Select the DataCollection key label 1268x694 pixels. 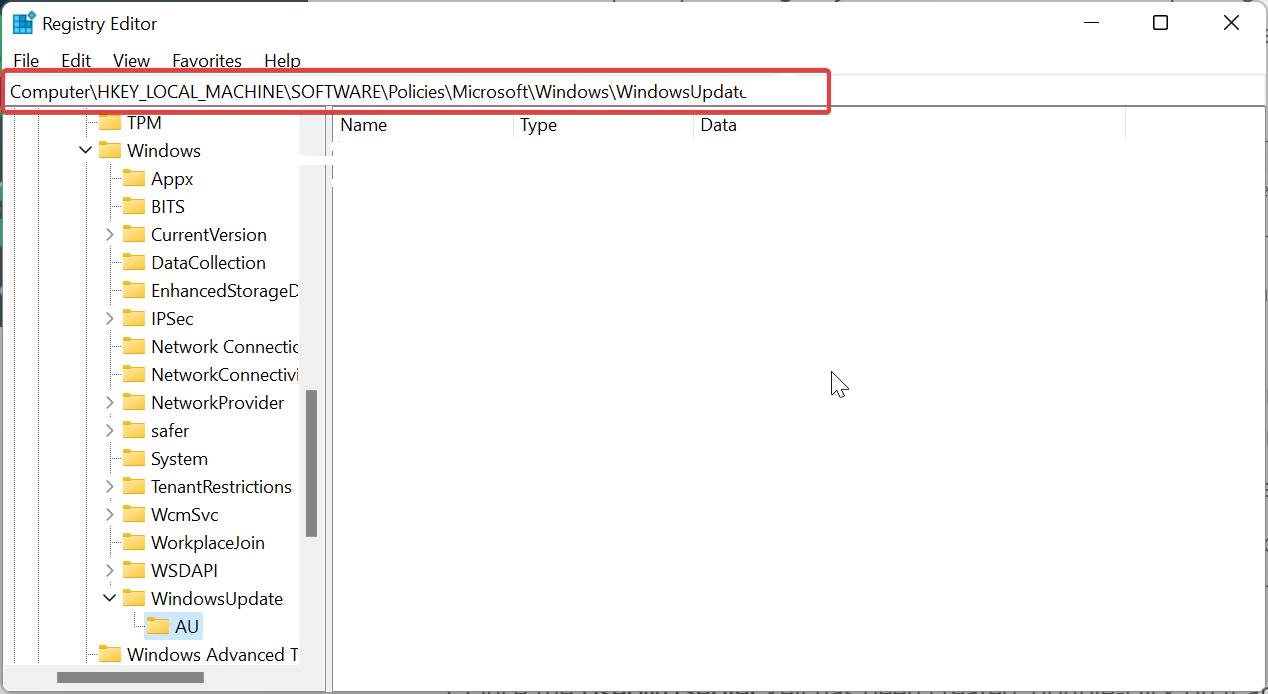(x=208, y=263)
